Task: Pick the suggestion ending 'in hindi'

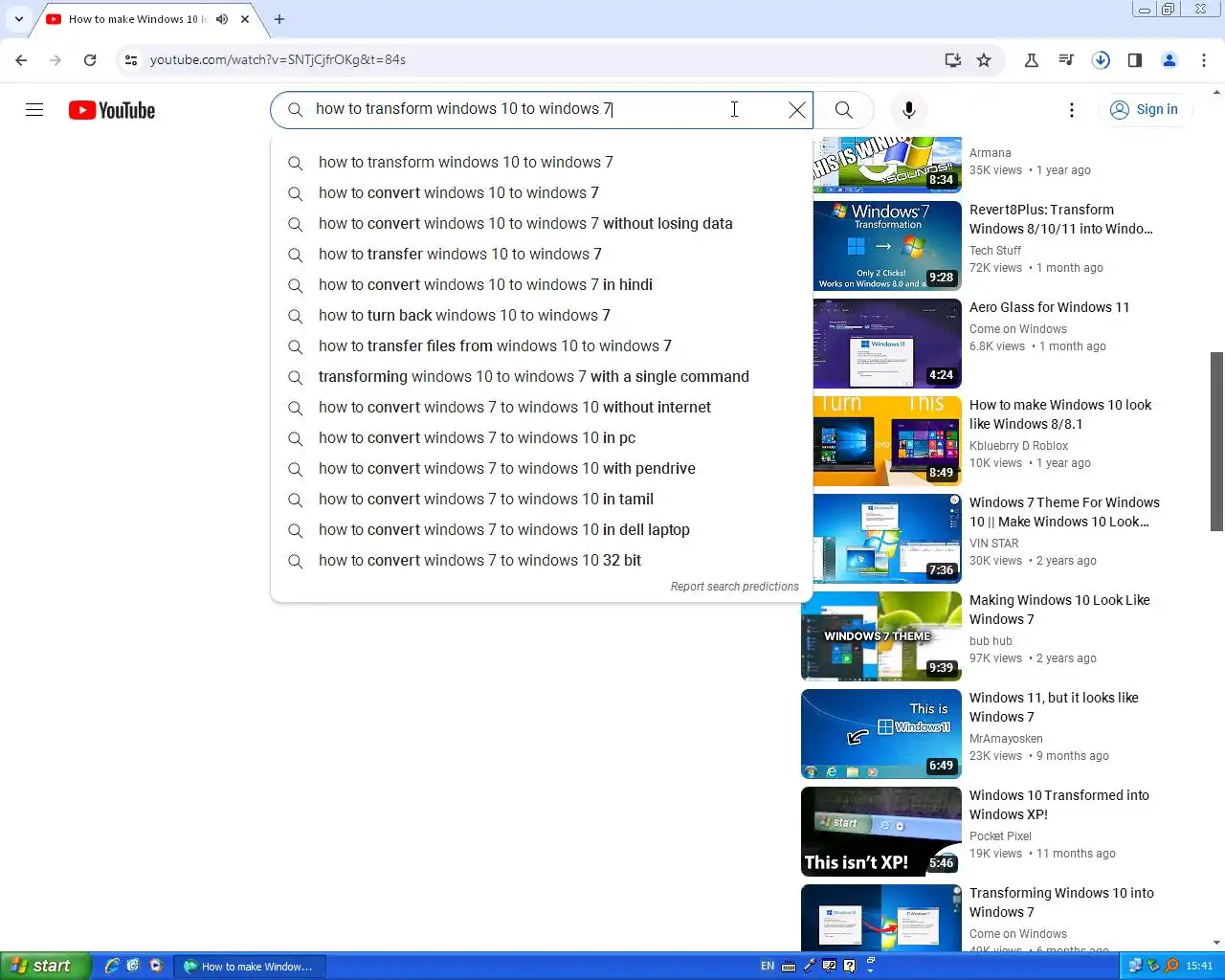Action: click(x=542, y=285)
